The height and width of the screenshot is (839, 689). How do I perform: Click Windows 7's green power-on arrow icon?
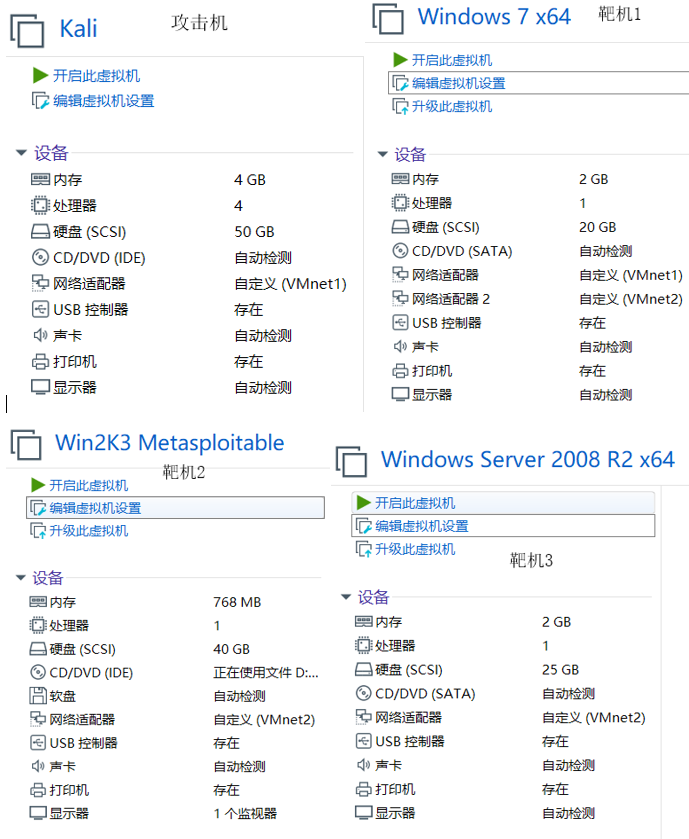pyautogui.click(x=400, y=59)
